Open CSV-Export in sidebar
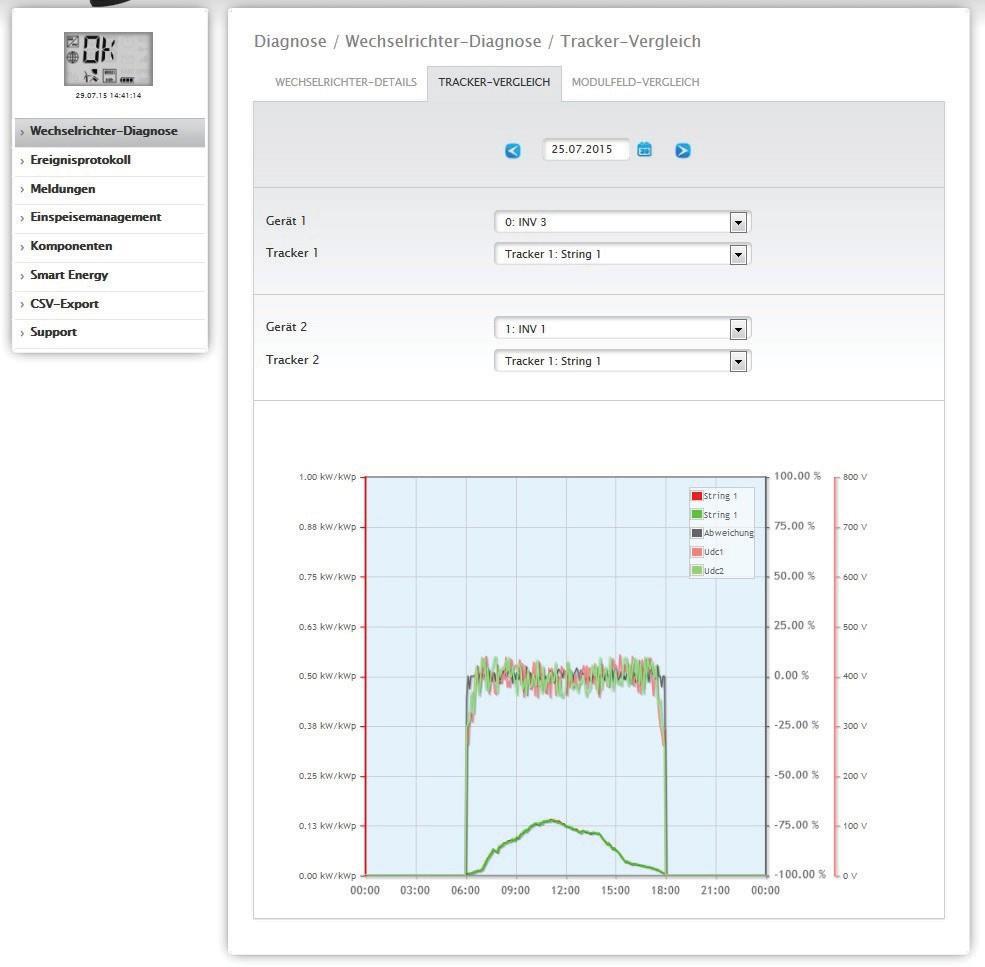Viewport: 985px width, 967px height. coord(110,304)
